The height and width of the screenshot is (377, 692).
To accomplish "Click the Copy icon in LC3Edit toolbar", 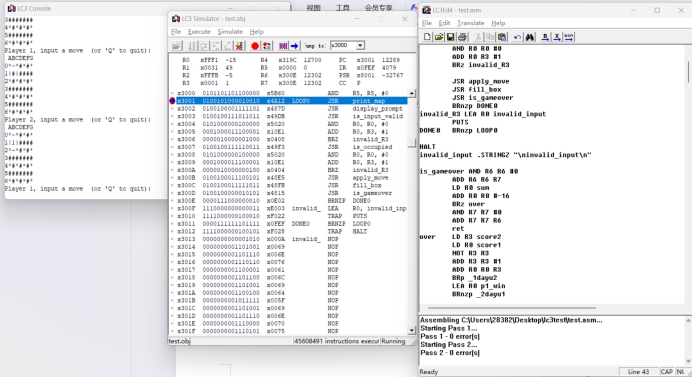I will pyautogui.click(x=490, y=37).
